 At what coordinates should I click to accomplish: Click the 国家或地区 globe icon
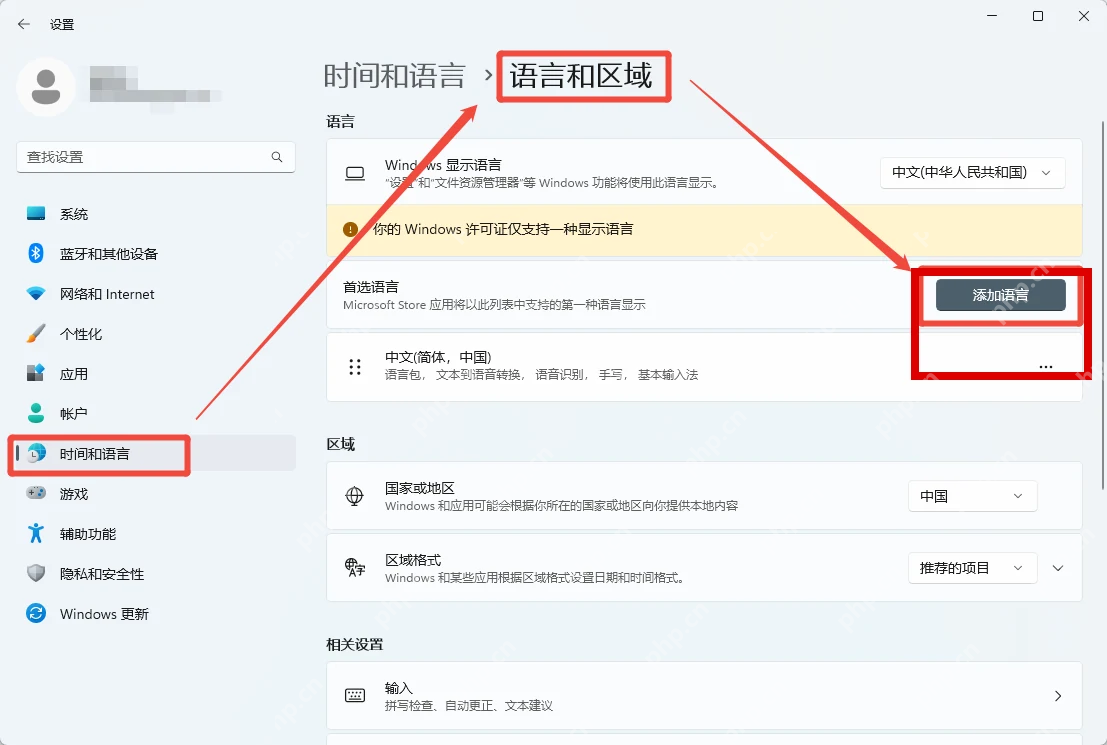coord(354,496)
